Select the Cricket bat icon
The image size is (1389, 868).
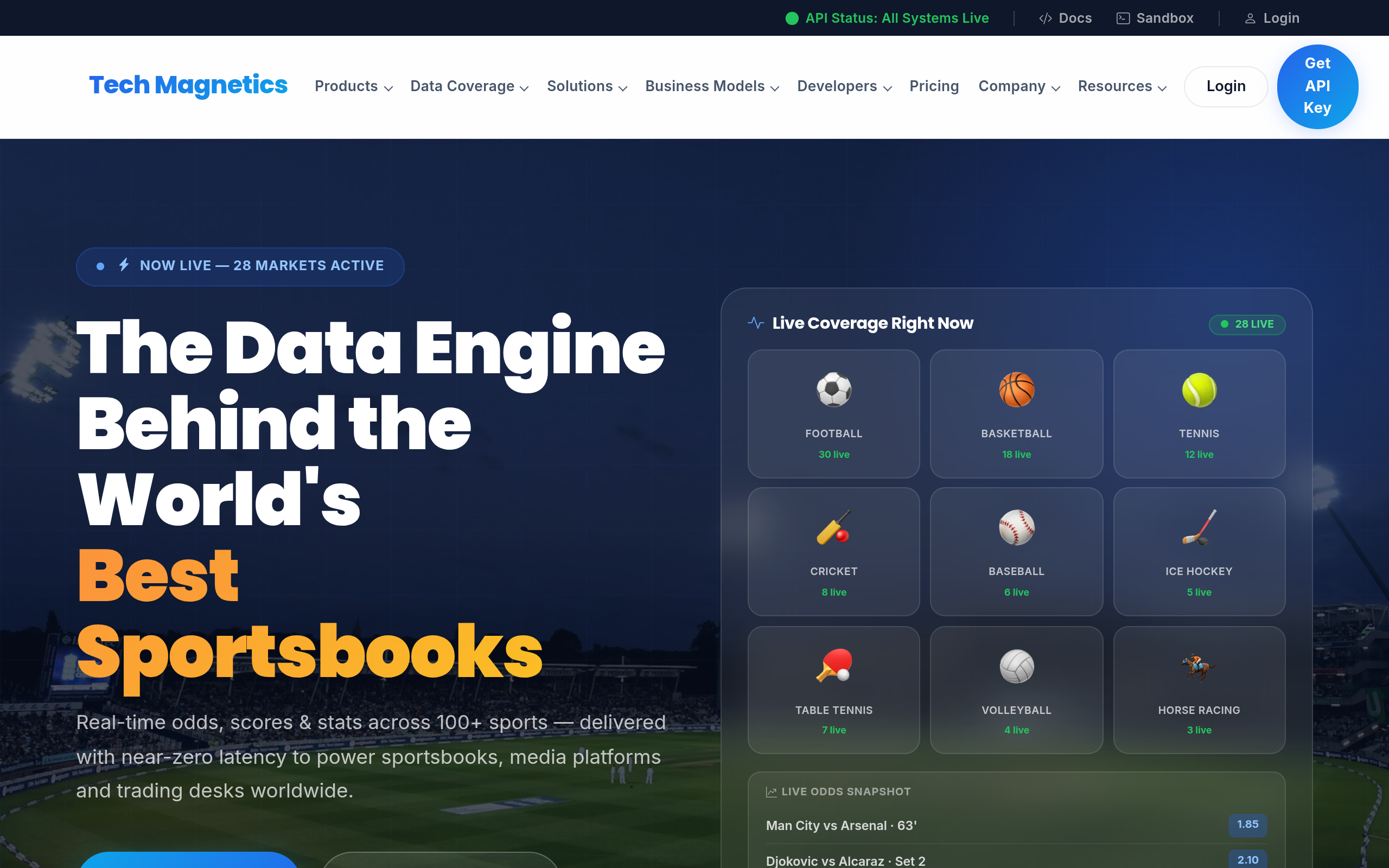[833, 527]
